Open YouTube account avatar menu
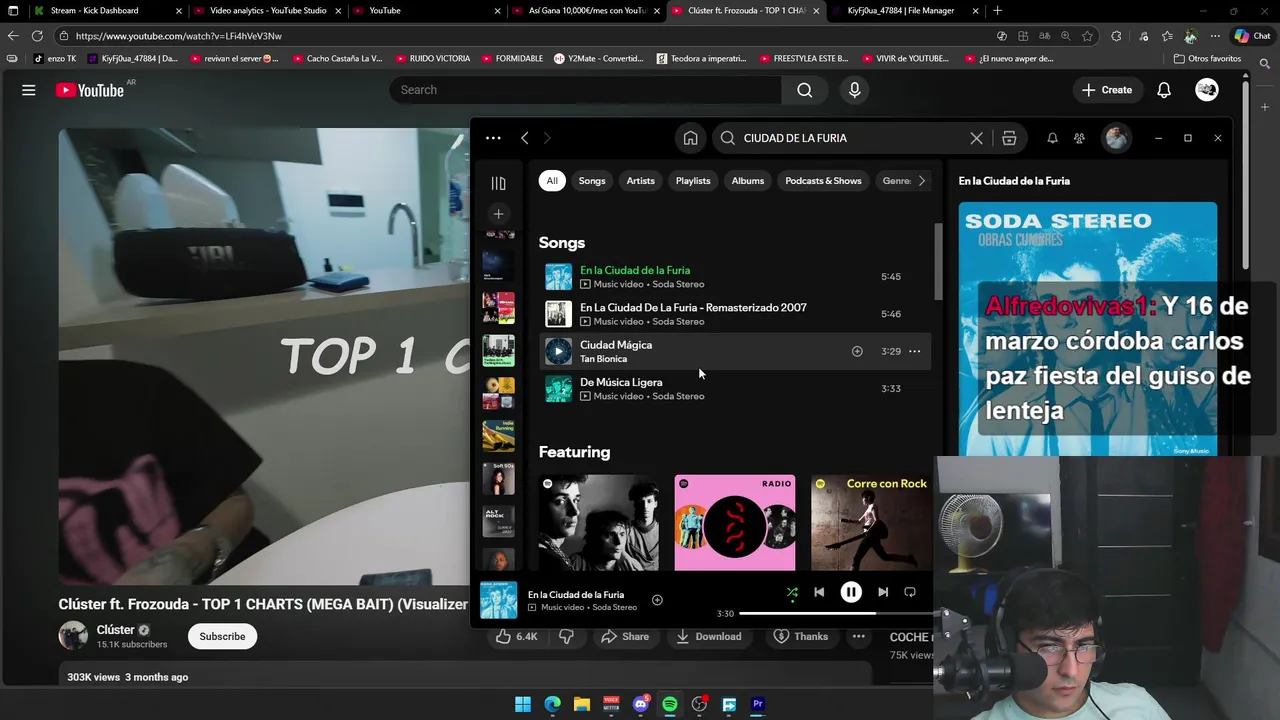 pyautogui.click(x=1207, y=90)
